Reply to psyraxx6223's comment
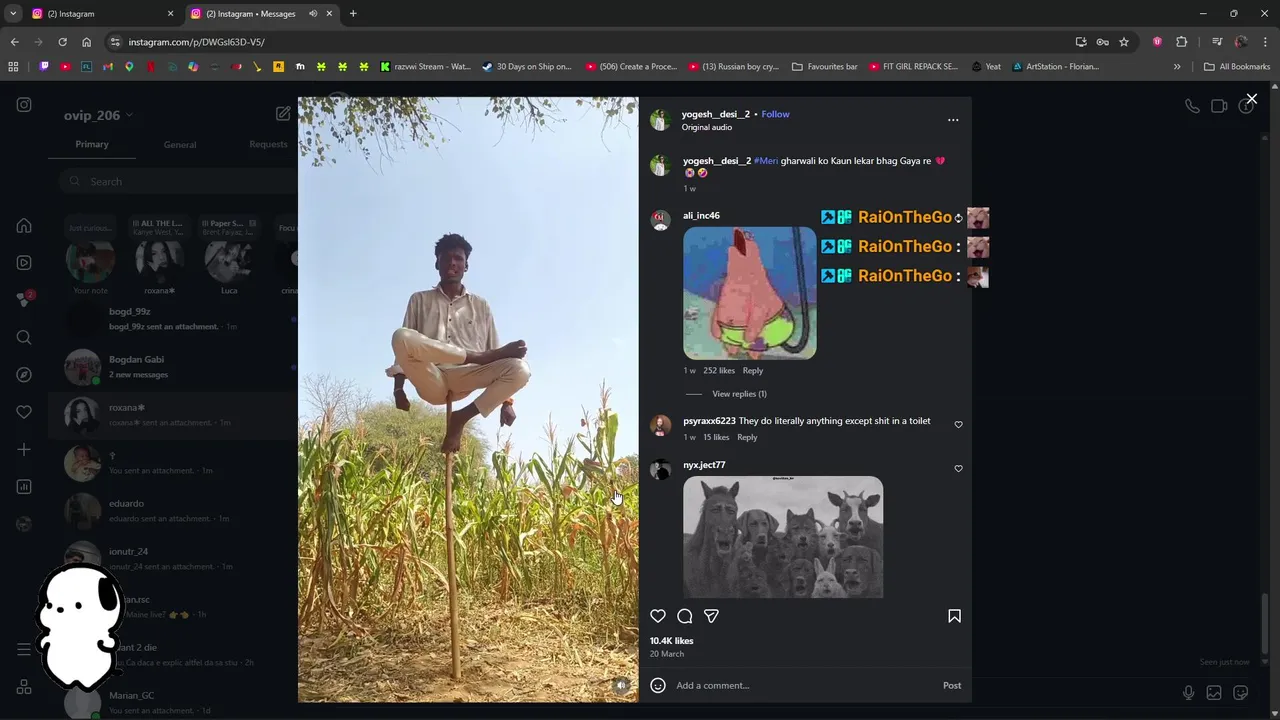This screenshot has height=720, width=1280. point(747,437)
